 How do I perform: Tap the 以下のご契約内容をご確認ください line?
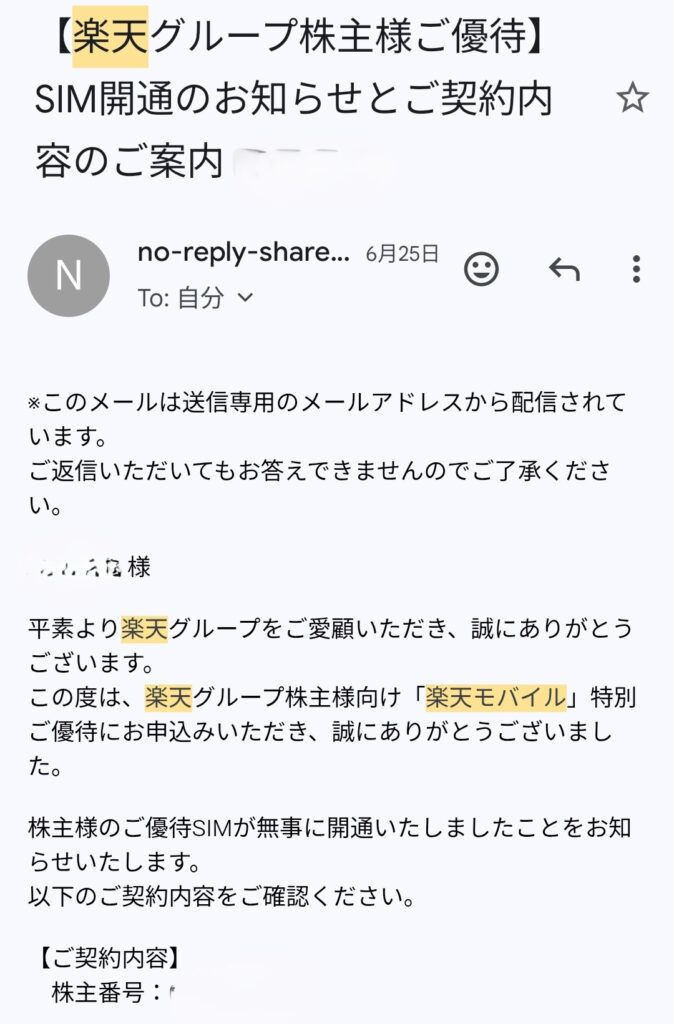coord(222,897)
